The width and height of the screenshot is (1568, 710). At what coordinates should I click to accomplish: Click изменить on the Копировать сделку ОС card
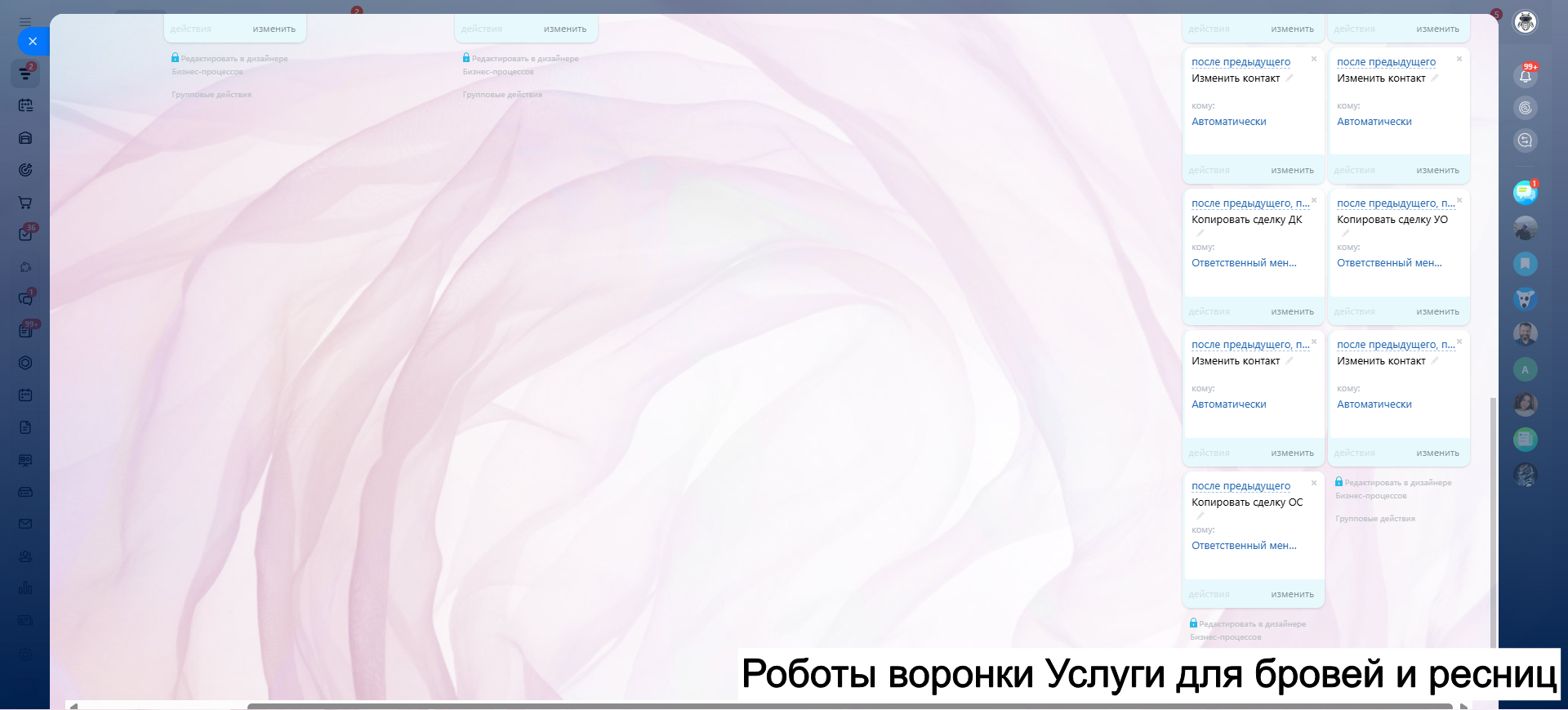pos(1293,595)
